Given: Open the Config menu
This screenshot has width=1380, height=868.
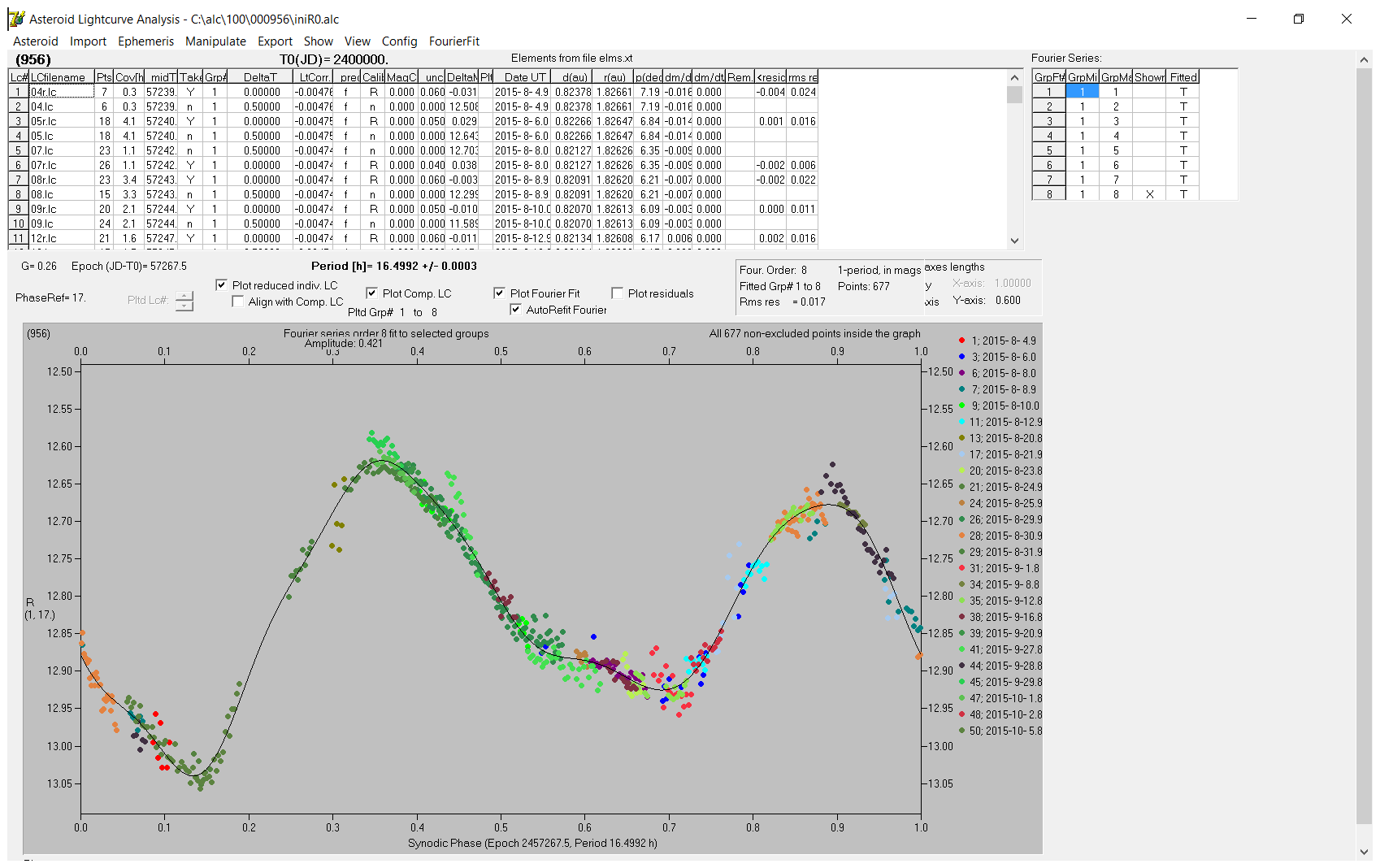Looking at the screenshot, I should [399, 41].
